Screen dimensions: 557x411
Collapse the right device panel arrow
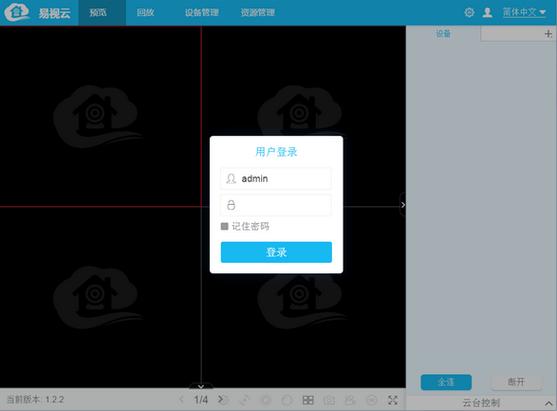(403, 205)
